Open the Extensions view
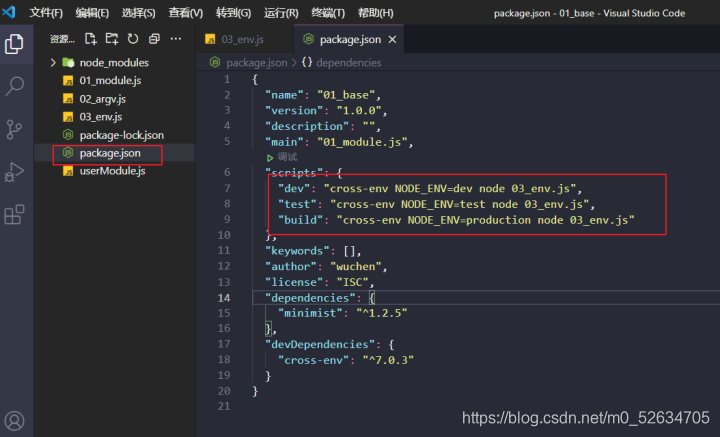Image resolution: width=720 pixels, height=437 pixels. click(x=14, y=214)
